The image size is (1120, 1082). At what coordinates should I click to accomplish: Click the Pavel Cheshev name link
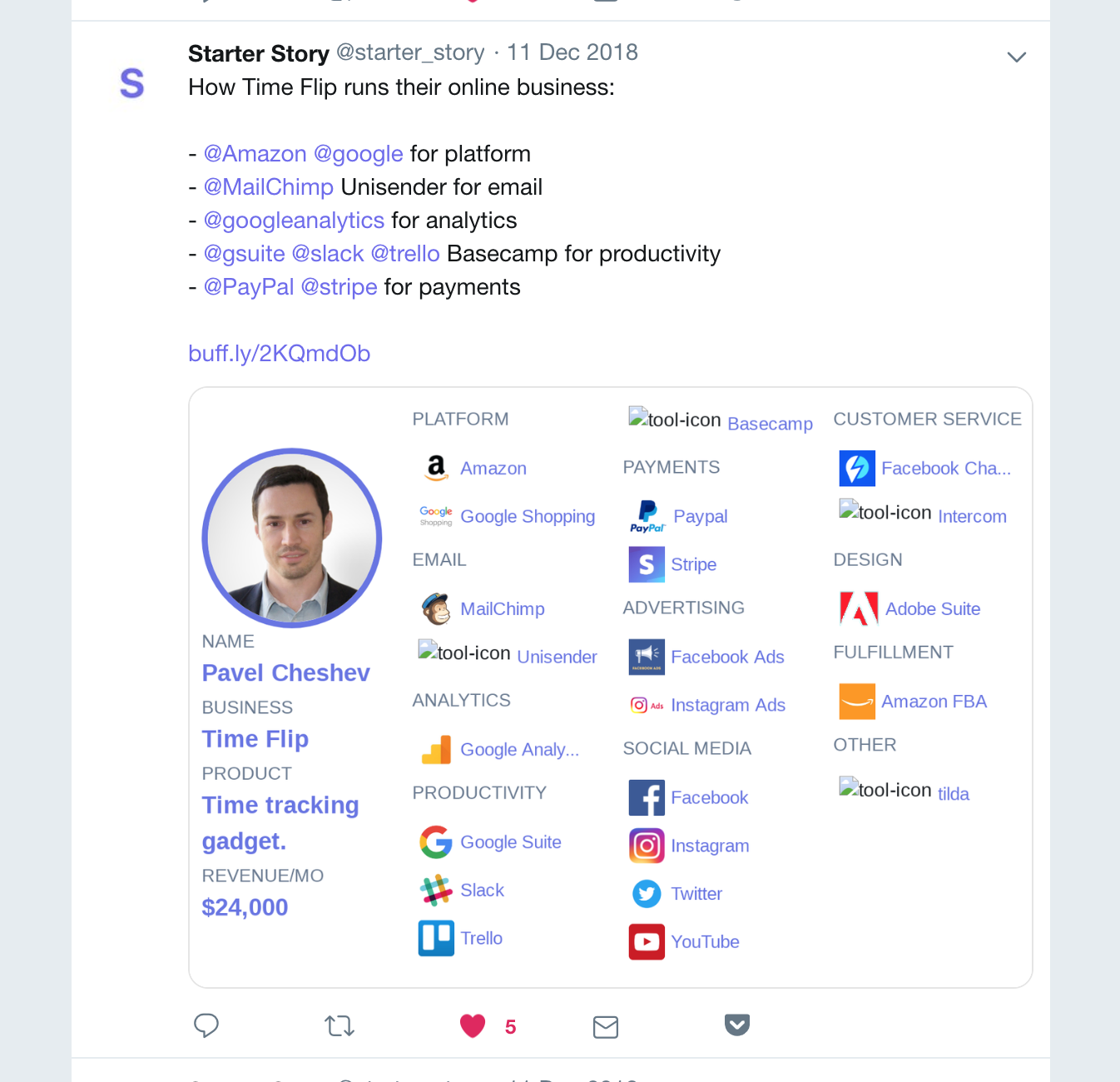click(286, 673)
